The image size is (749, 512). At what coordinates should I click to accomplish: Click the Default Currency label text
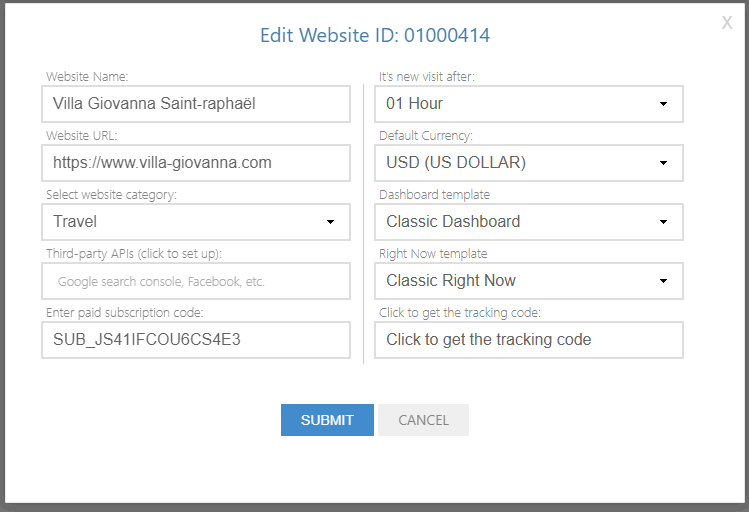coord(426,136)
